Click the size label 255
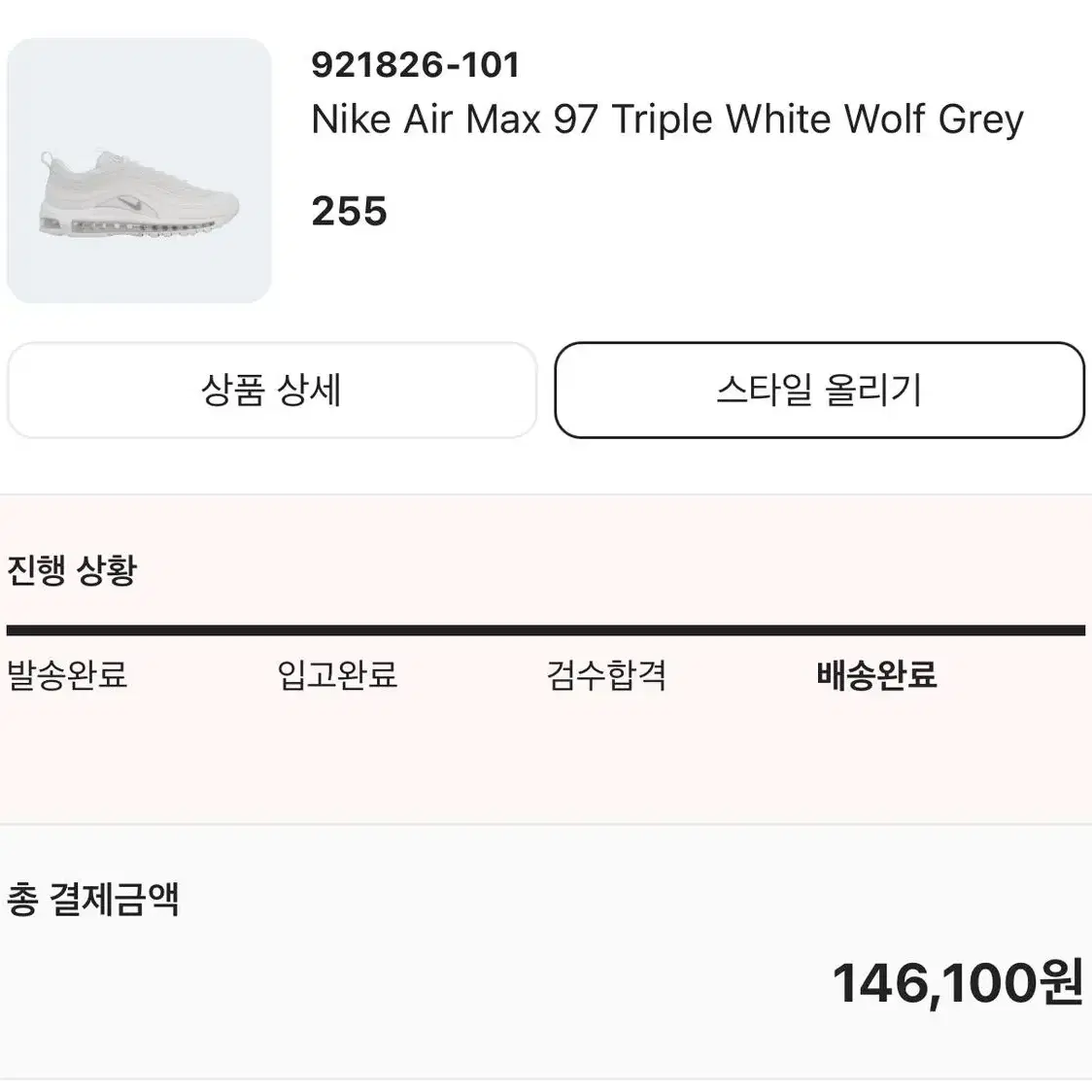The width and height of the screenshot is (1092, 1092). 349,211
